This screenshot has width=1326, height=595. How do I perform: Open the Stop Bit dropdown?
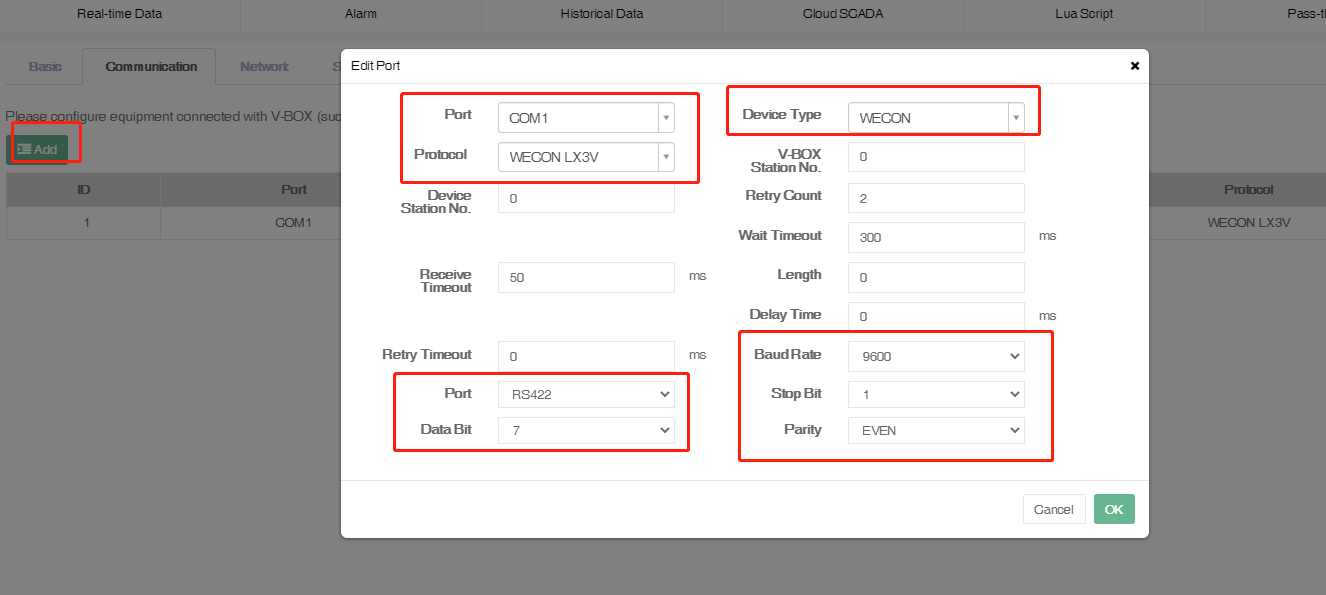click(x=936, y=394)
